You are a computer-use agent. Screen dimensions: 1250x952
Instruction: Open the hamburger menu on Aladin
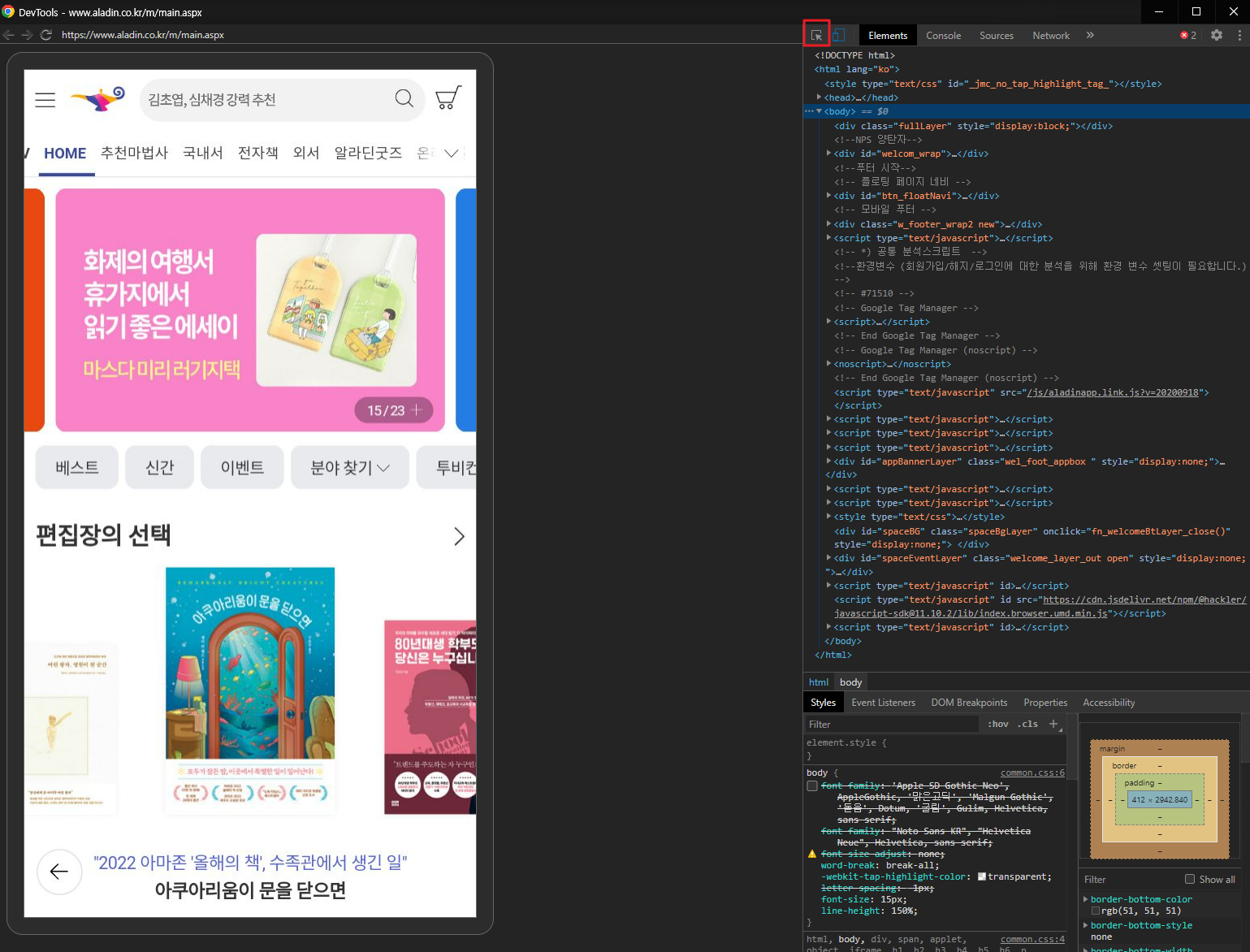click(45, 100)
